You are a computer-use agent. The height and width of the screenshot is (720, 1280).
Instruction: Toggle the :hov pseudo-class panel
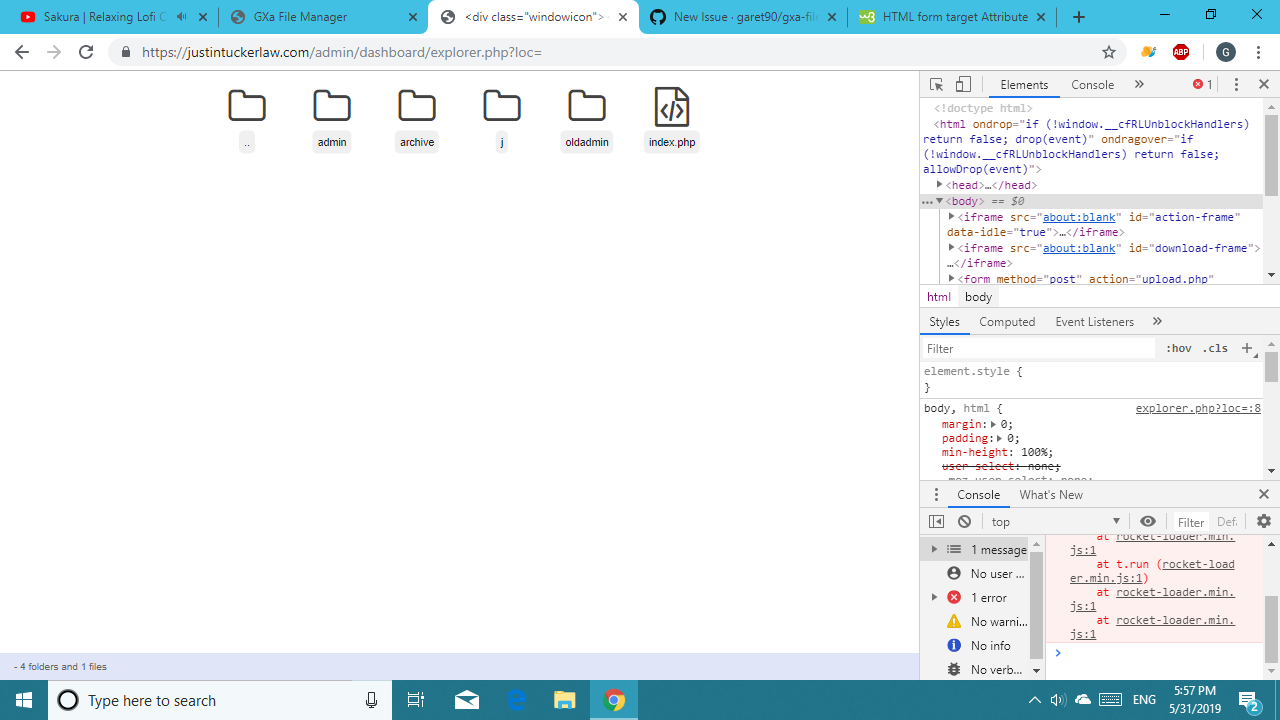point(1179,348)
